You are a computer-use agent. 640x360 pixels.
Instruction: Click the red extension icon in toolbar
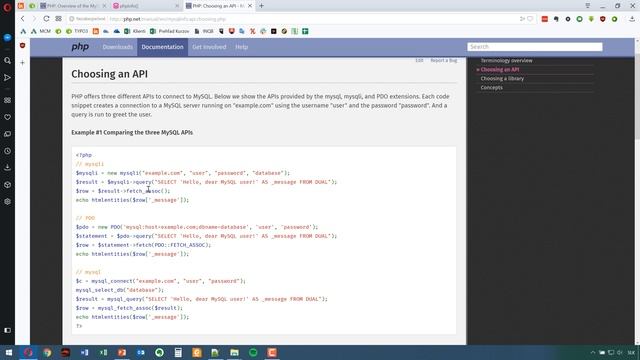pos(544,19)
